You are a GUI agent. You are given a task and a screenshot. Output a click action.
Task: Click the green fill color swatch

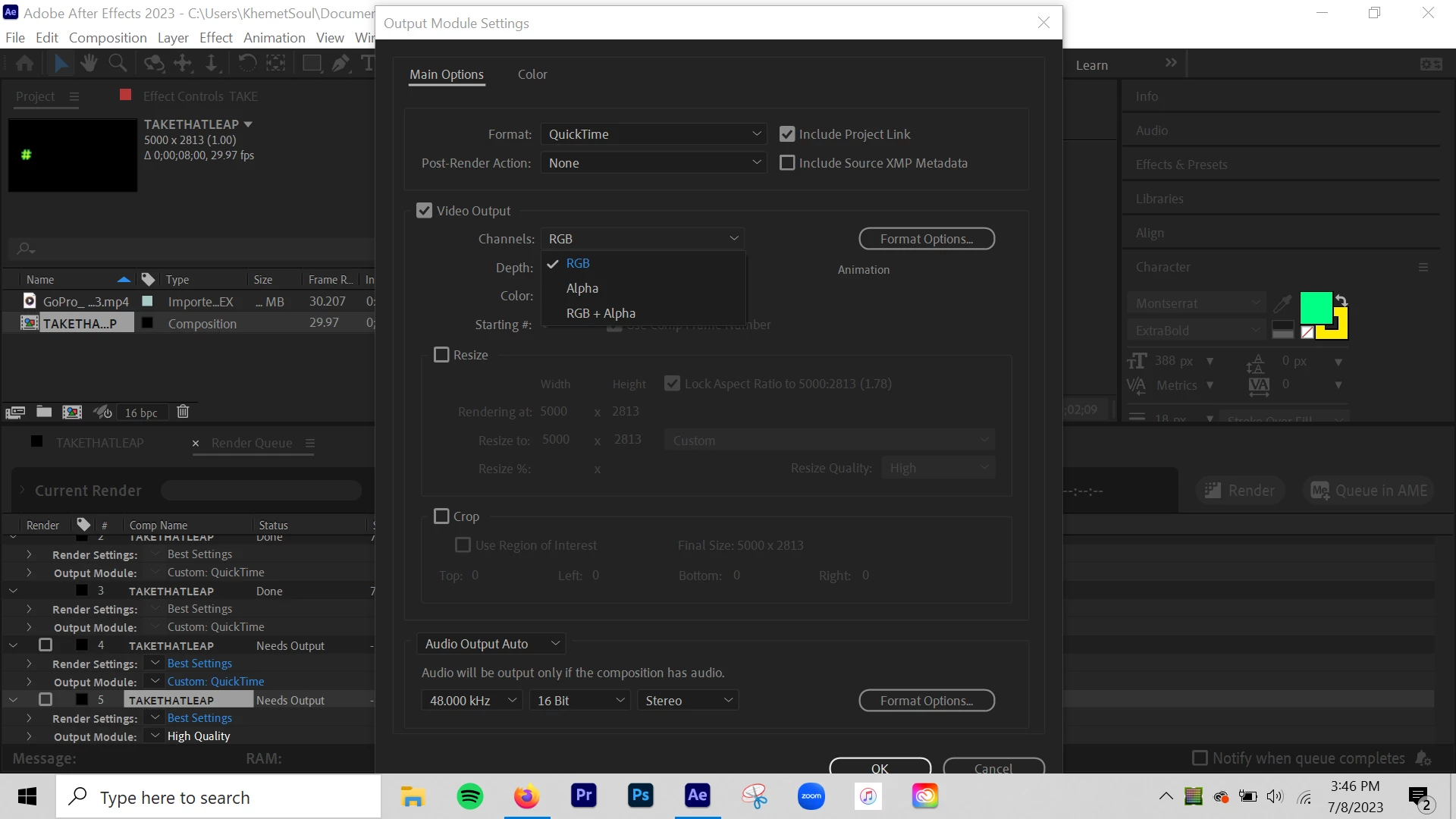click(x=1315, y=306)
